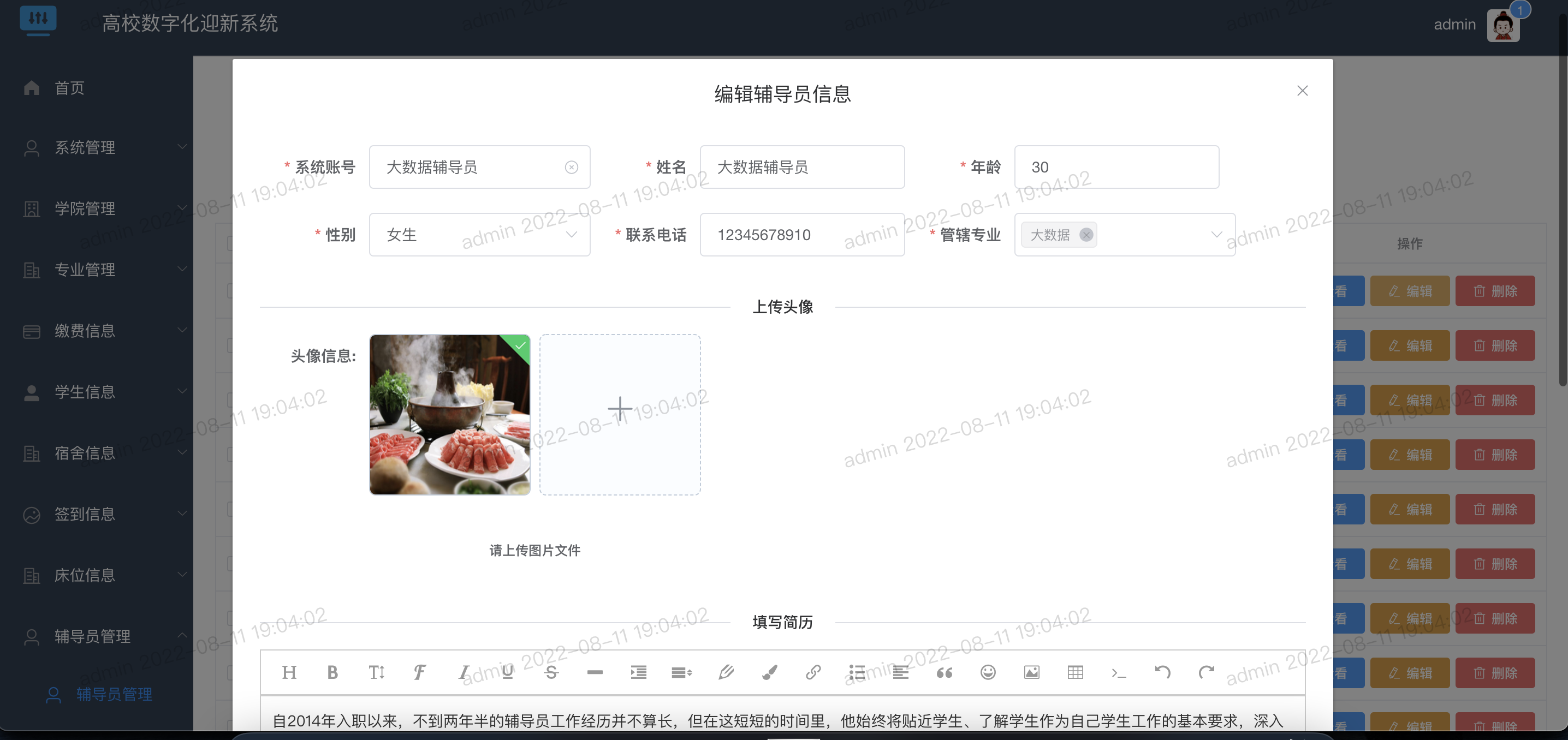Add a hyperlink in the resume editor
Screen dimensions: 1568x740
(x=813, y=672)
